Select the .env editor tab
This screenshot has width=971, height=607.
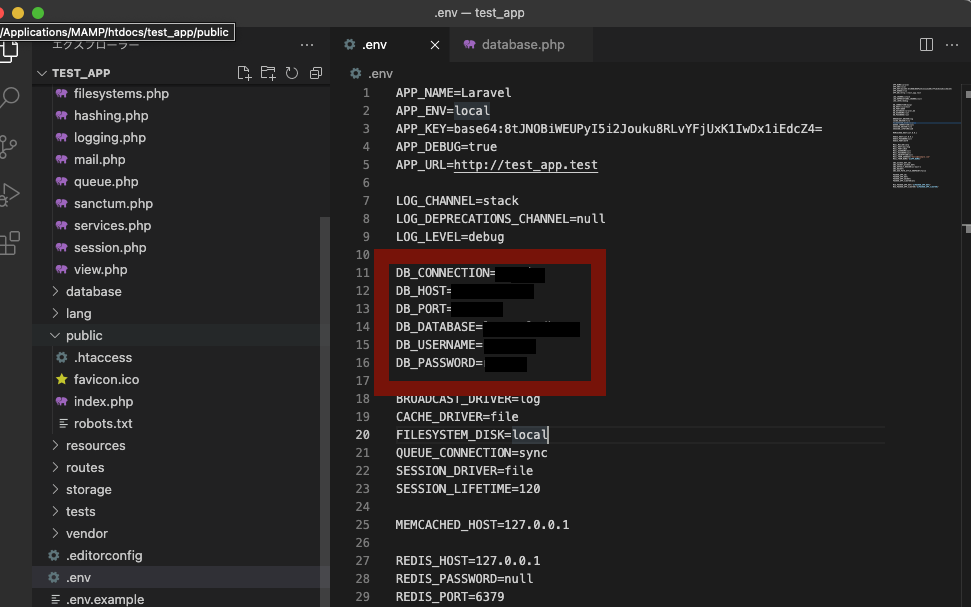click(390, 45)
